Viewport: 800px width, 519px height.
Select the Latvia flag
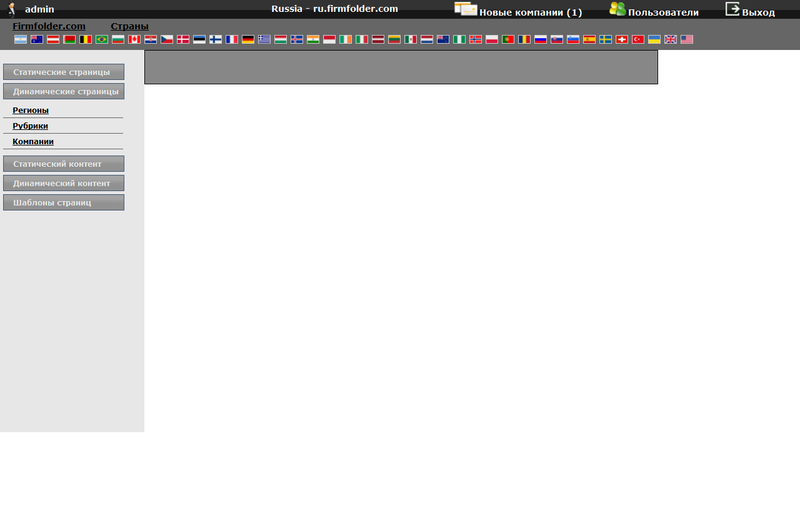pyautogui.click(x=378, y=39)
